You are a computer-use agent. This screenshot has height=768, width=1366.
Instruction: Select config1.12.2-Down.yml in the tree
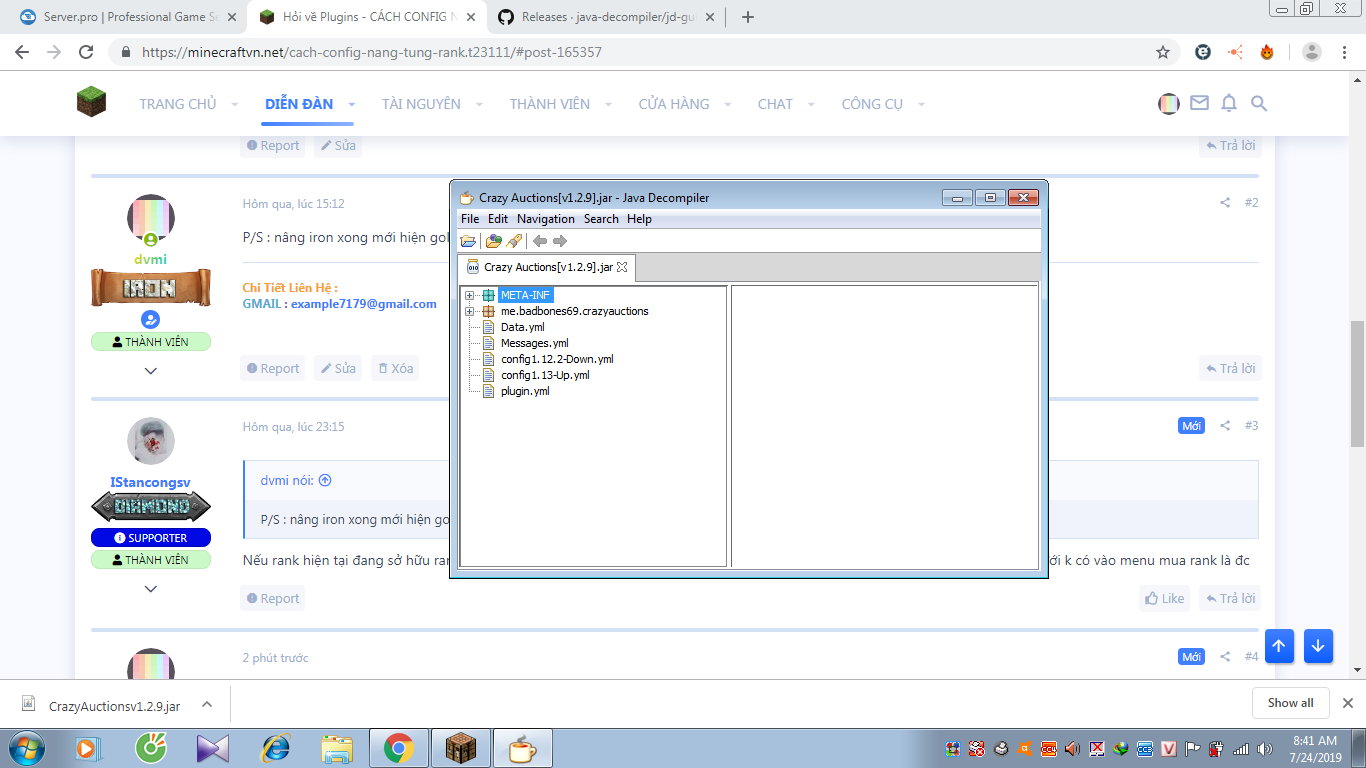(557, 359)
